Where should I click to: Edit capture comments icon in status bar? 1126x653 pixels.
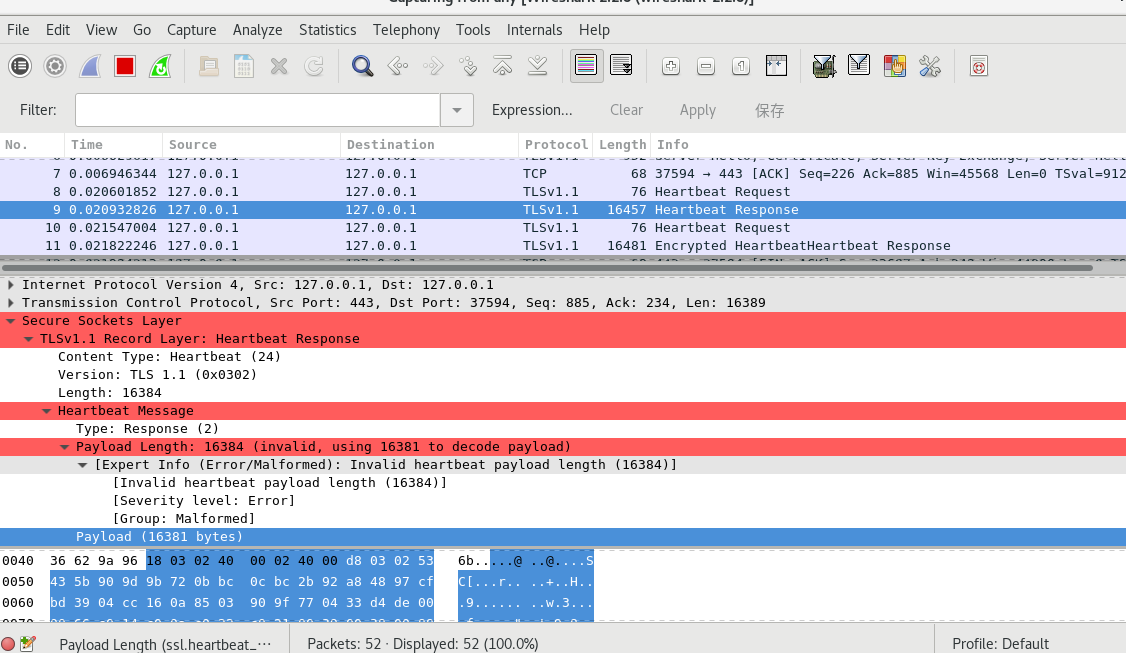[28, 644]
